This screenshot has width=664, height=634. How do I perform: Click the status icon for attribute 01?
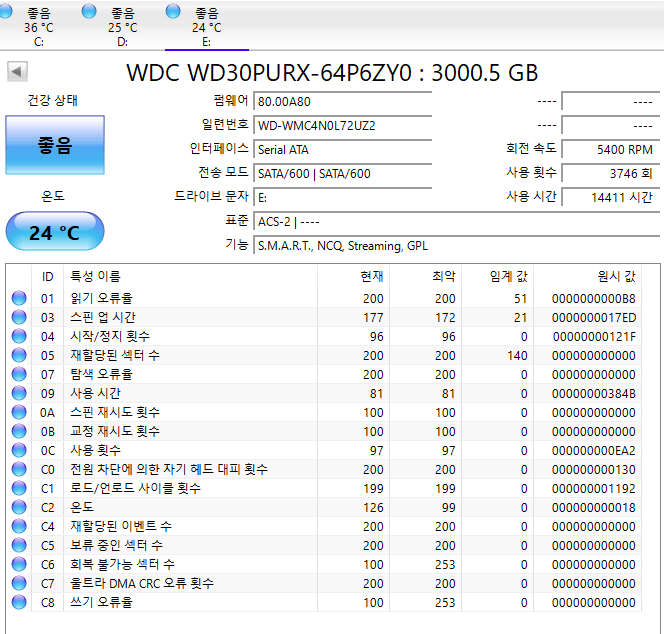click(19, 298)
